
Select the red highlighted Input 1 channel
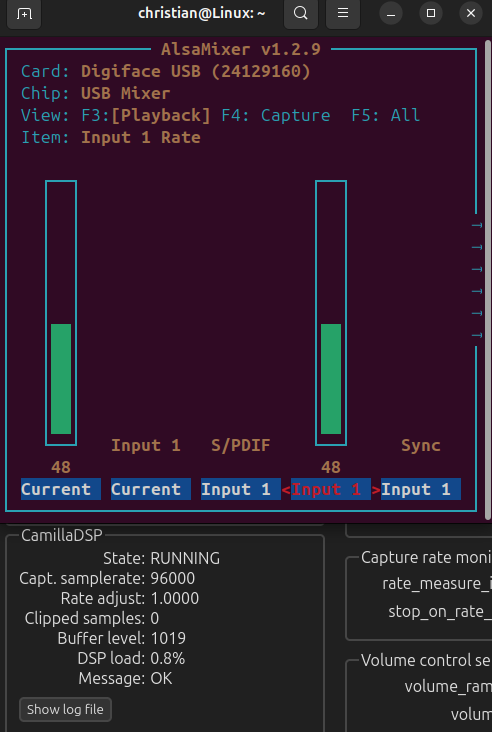coord(331,489)
